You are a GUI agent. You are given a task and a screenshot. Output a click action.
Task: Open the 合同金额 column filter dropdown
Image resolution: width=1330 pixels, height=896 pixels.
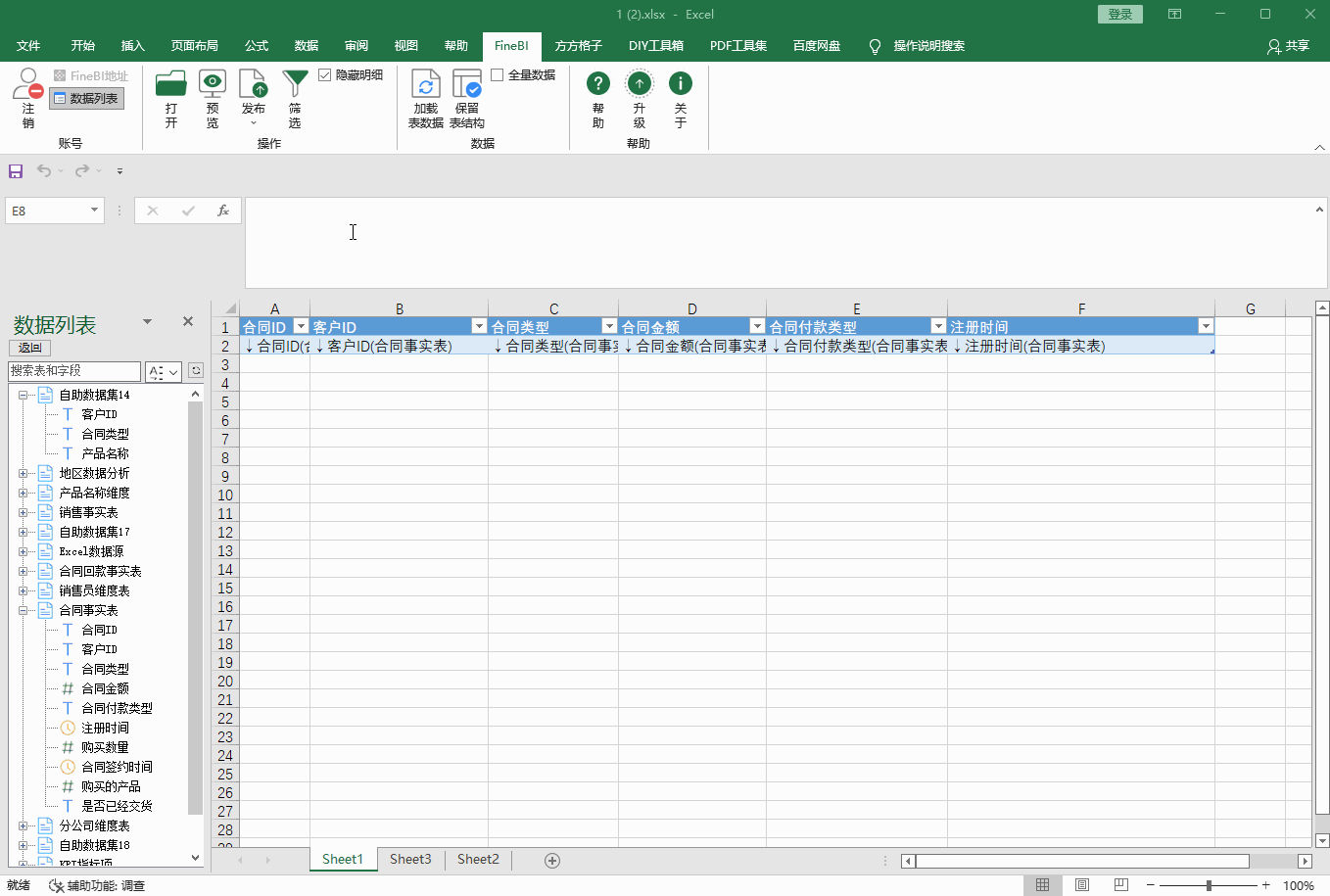[757, 326]
